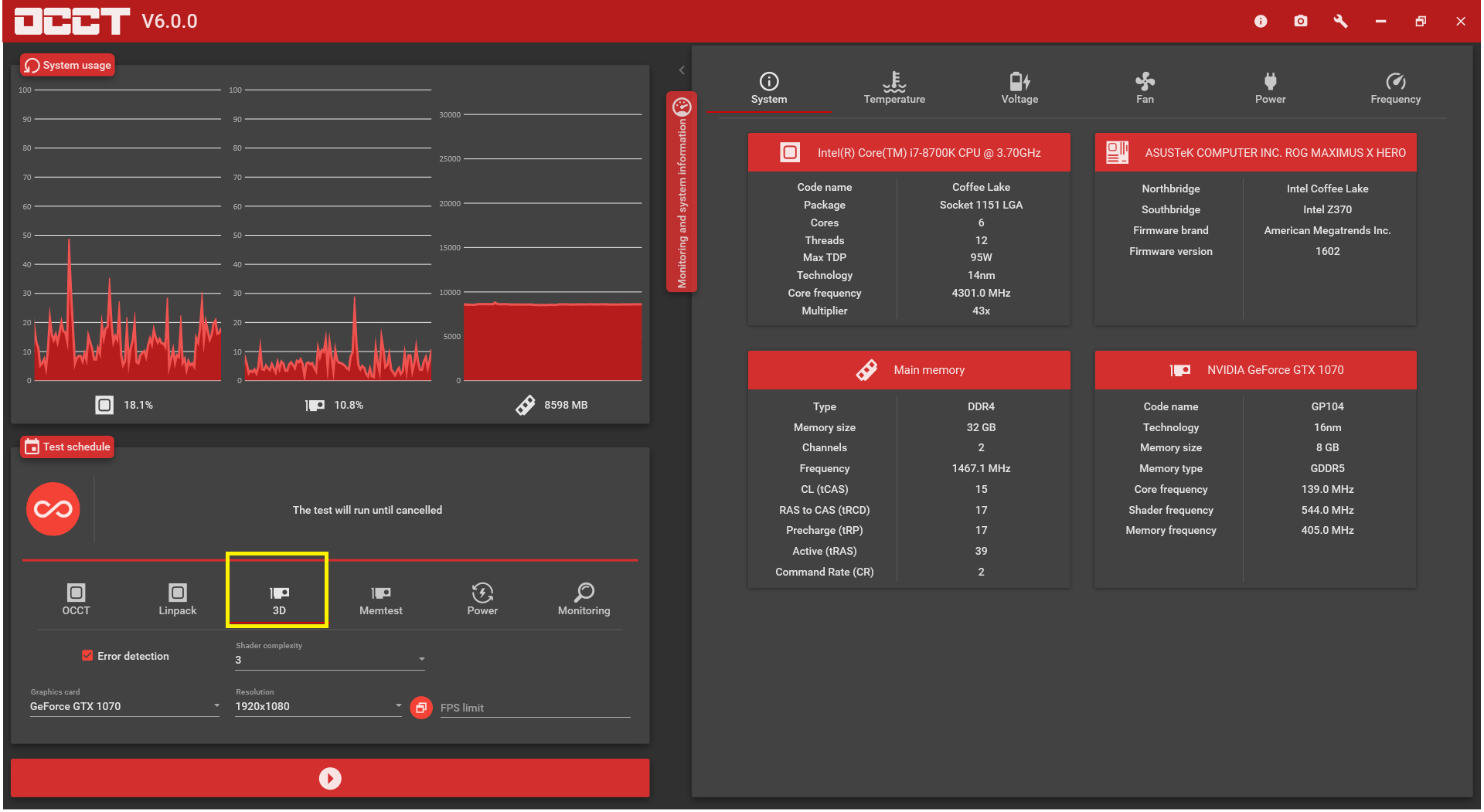This screenshot has height=812, width=1484.
Task: Click the 10.8% GPU usage value
Action: coord(349,405)
